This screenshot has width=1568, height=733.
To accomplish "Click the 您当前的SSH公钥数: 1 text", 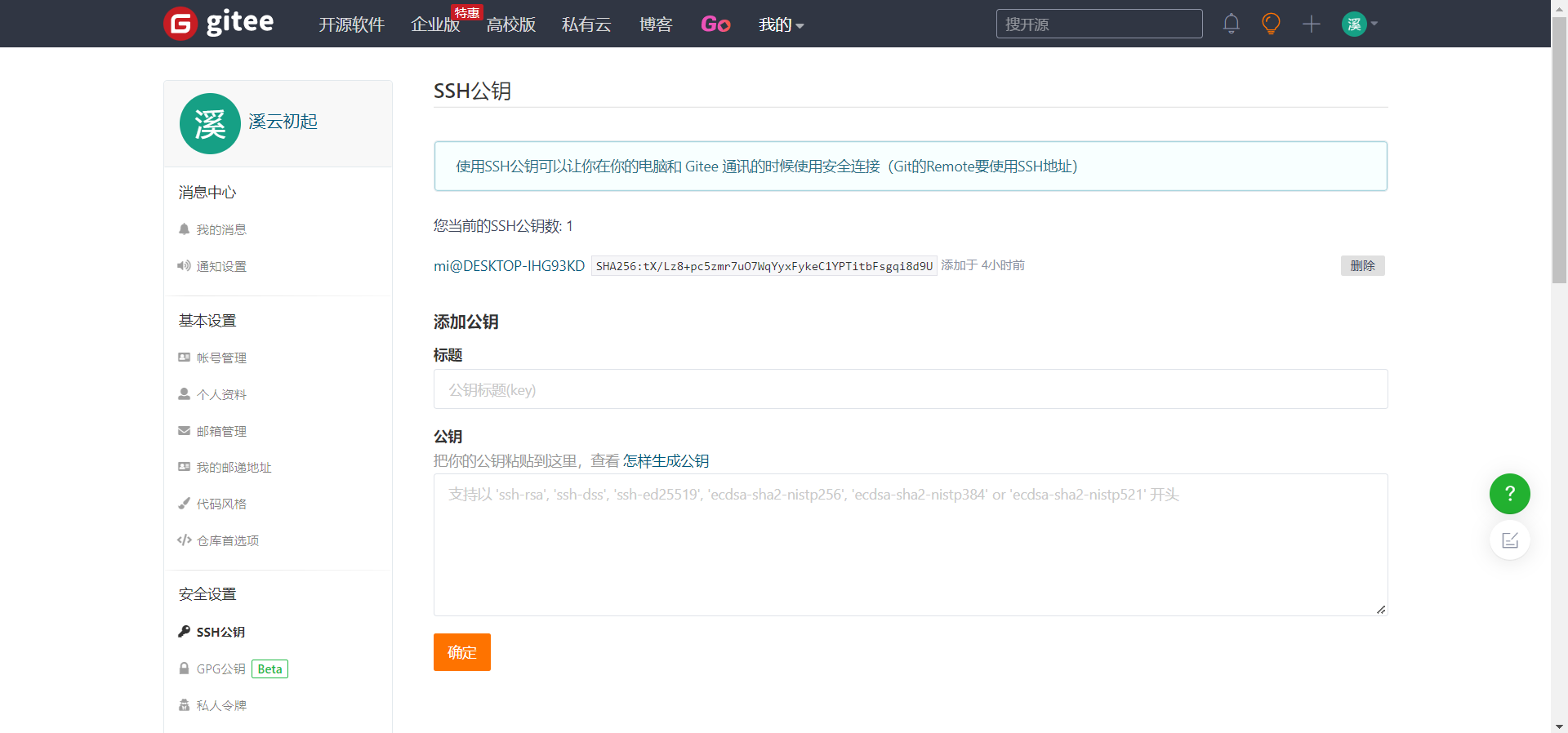I will point(503,226).
